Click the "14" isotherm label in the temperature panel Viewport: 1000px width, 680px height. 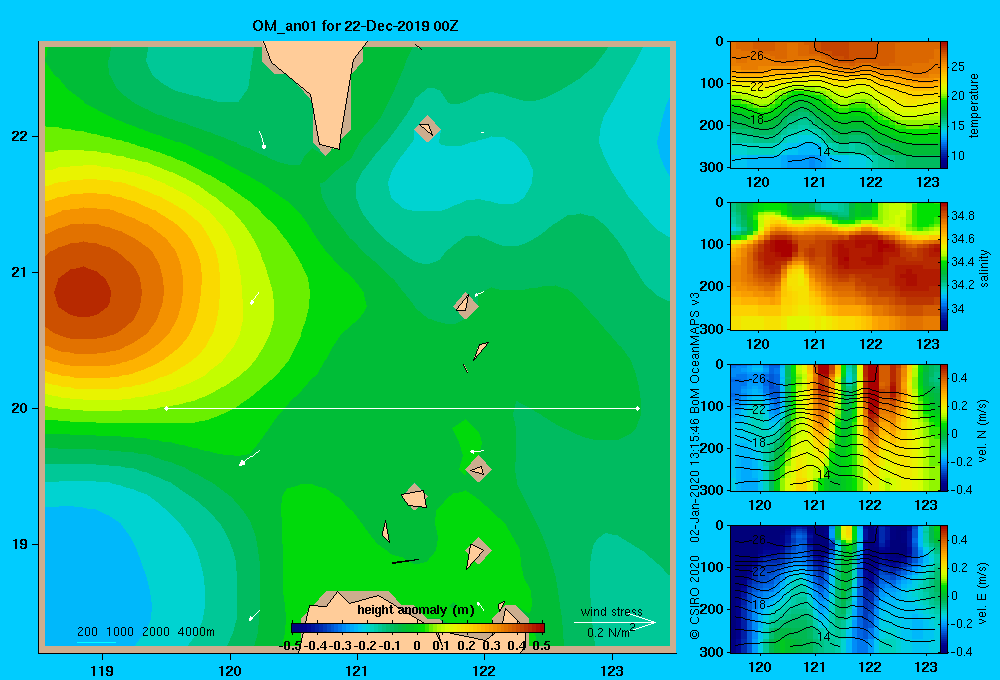[x=824, y=152]
